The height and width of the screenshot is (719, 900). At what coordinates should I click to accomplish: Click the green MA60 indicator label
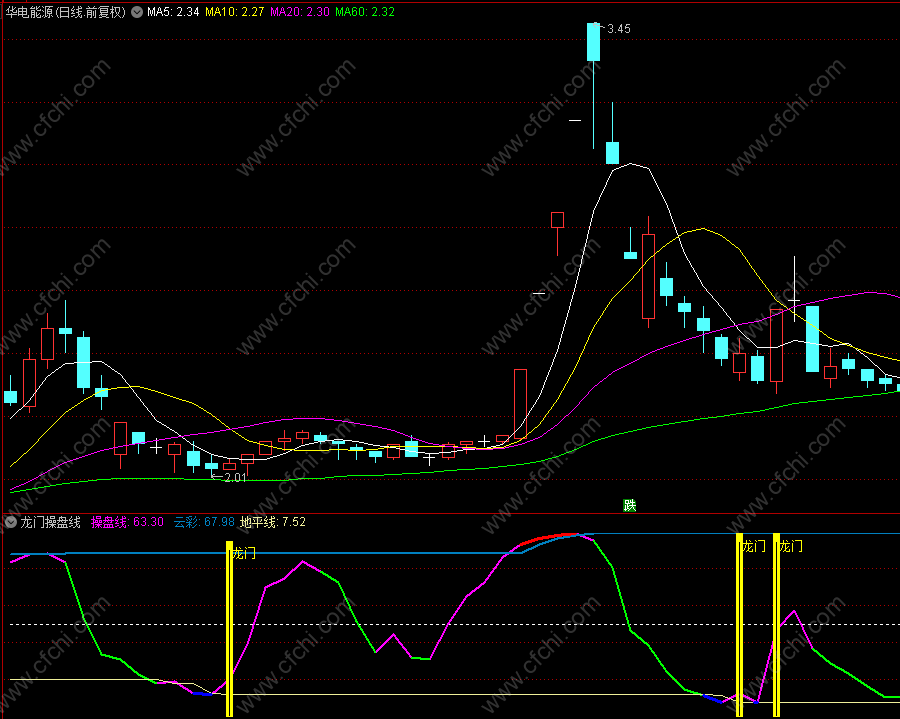364,12
